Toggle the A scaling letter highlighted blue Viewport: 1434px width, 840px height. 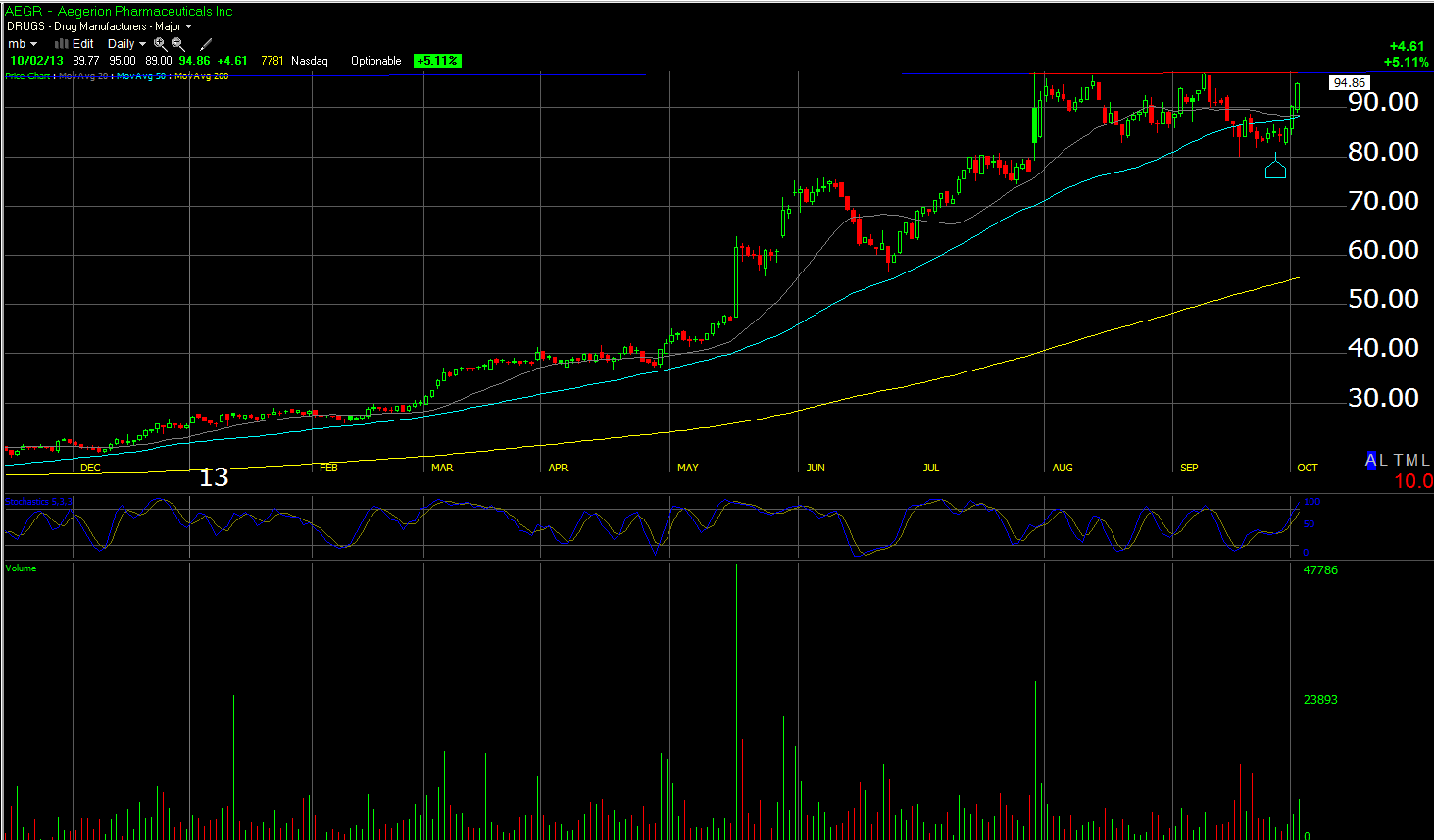coord(1371,460)
